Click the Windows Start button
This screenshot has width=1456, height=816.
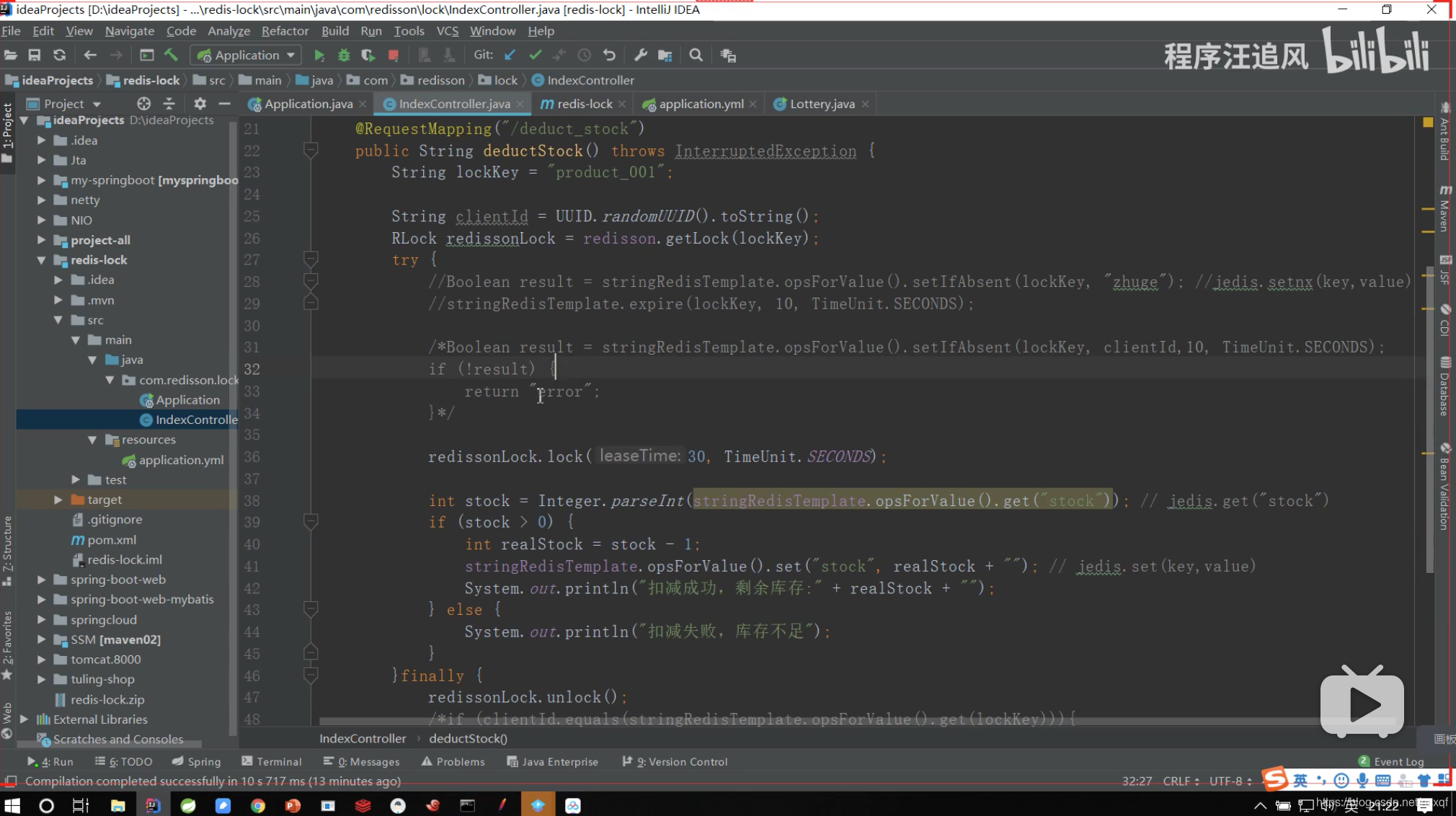12,806
